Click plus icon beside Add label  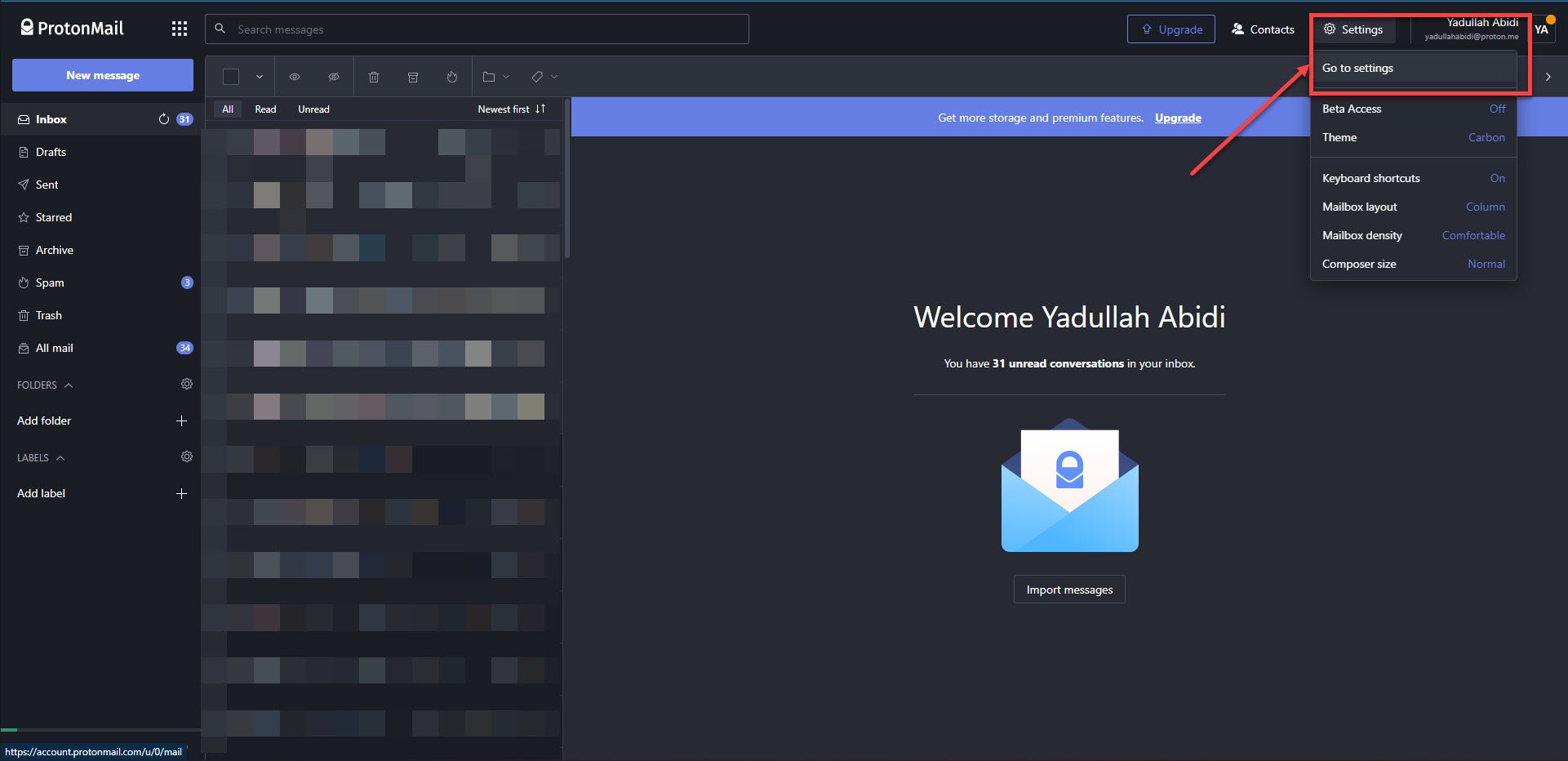click(181, 493)
